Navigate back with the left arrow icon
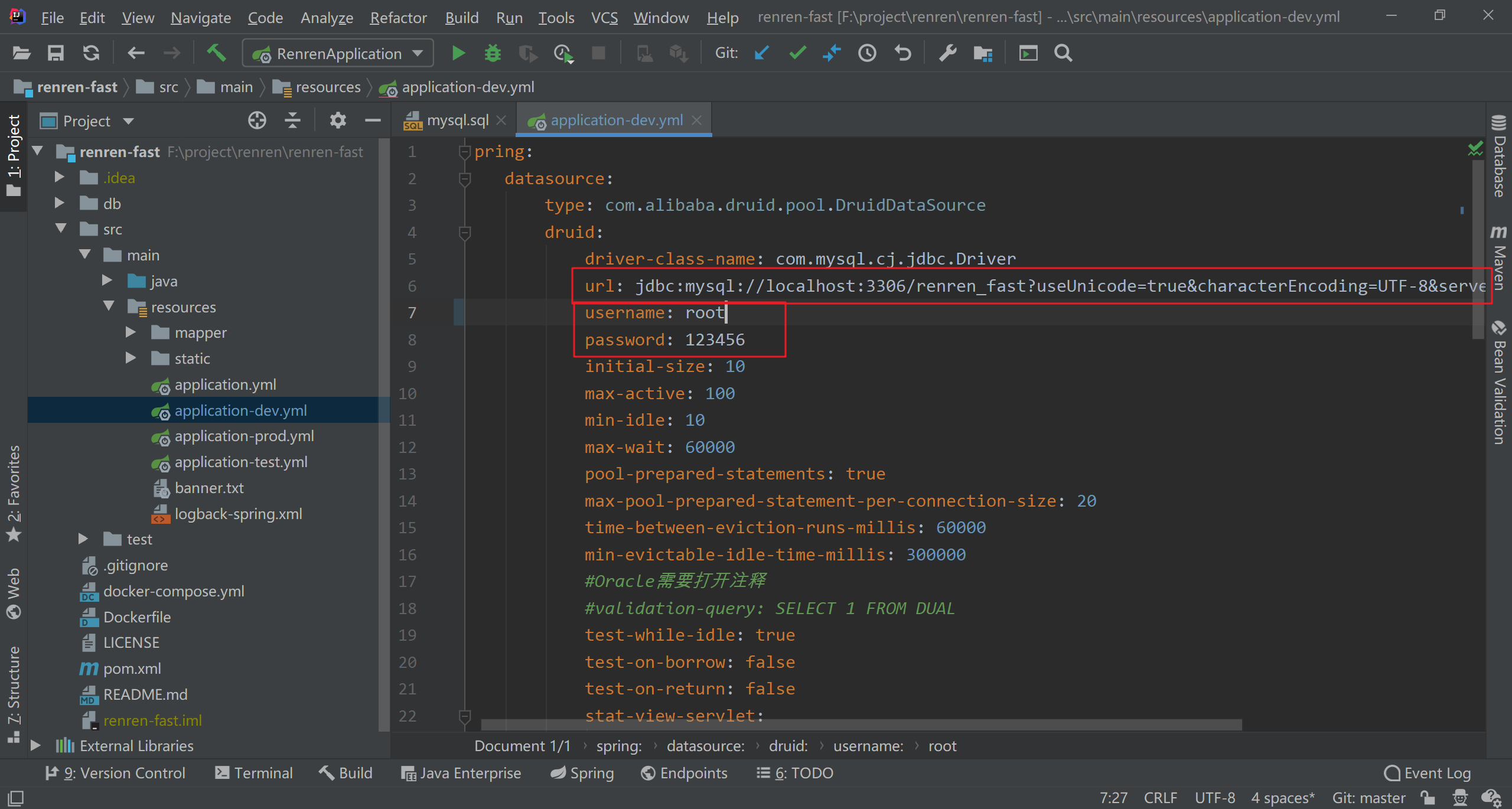This screenshot has height=809, width=1512. [136, 54]
